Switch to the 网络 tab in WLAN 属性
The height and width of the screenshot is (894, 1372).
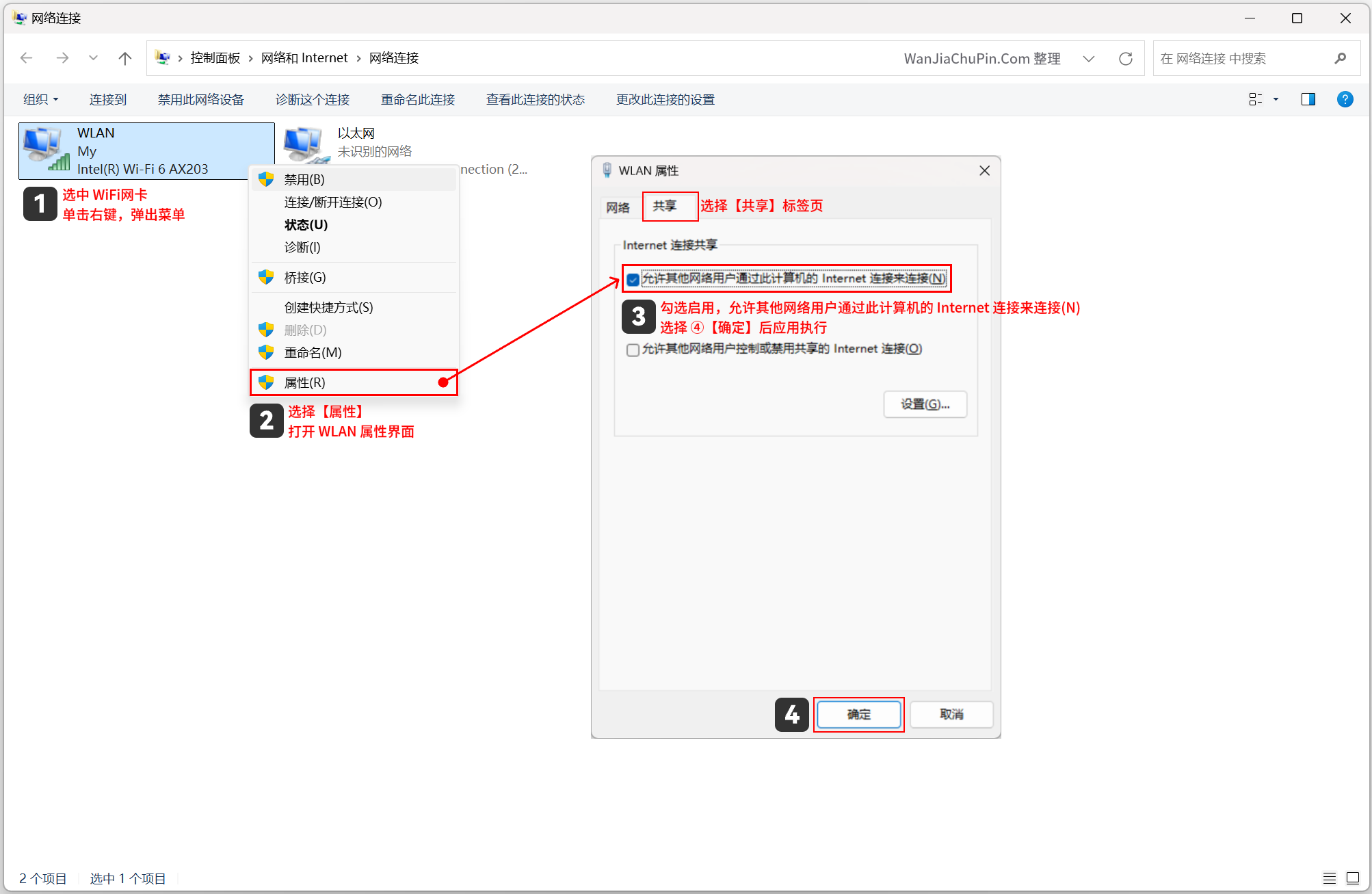[x=618, y=207]
